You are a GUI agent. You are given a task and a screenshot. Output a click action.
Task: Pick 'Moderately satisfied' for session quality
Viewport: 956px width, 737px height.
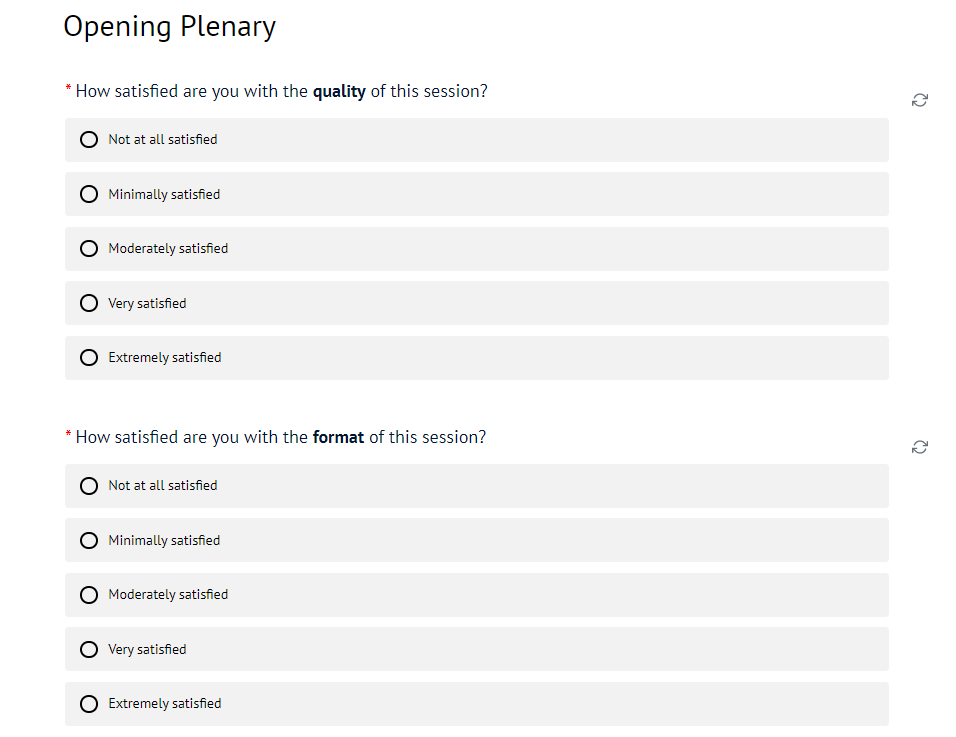pyautogui.click(x=89, y=248)
